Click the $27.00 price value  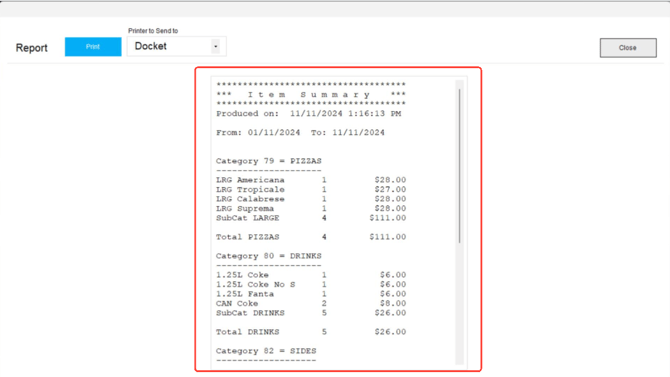coord(390,189)
